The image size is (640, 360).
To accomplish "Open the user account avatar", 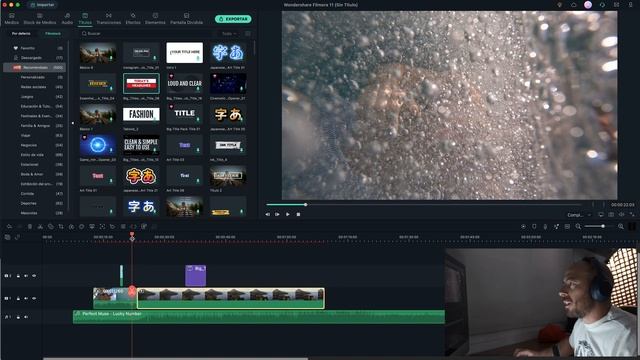I will 588,5.
